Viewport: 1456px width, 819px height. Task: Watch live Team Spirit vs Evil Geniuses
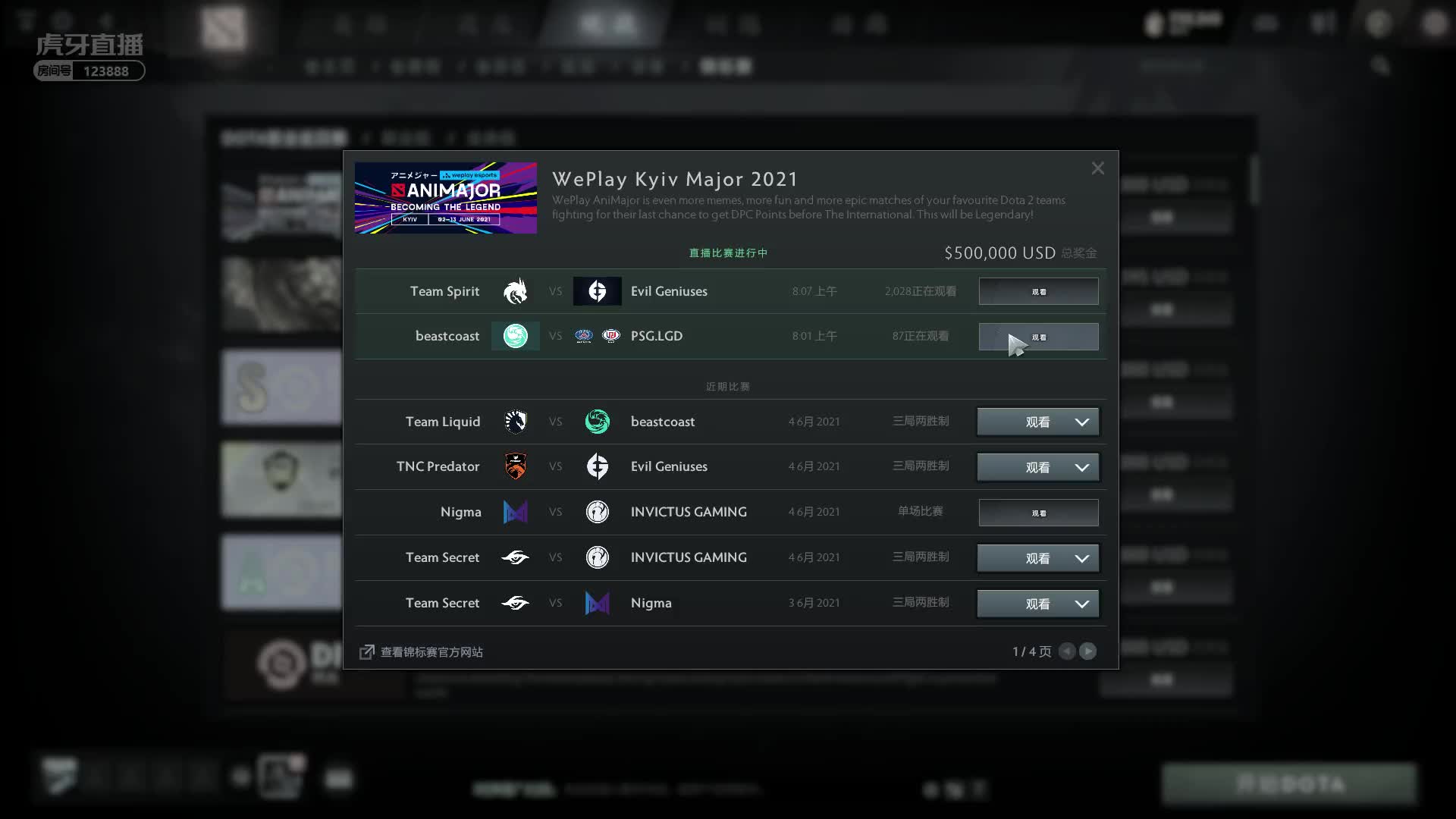click(x=1039, y=291)
